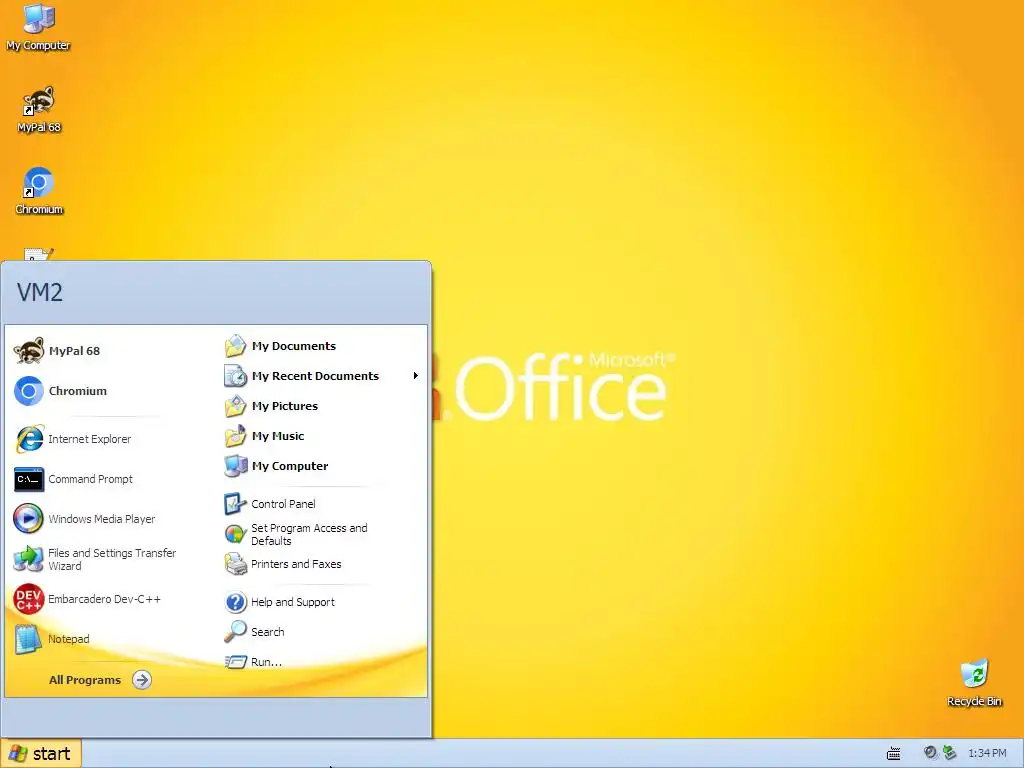The image size is (1024, 768).
Task: Click Command Prompt icon in Start menu
Action: pyautogui.click(x=29, y=479)
